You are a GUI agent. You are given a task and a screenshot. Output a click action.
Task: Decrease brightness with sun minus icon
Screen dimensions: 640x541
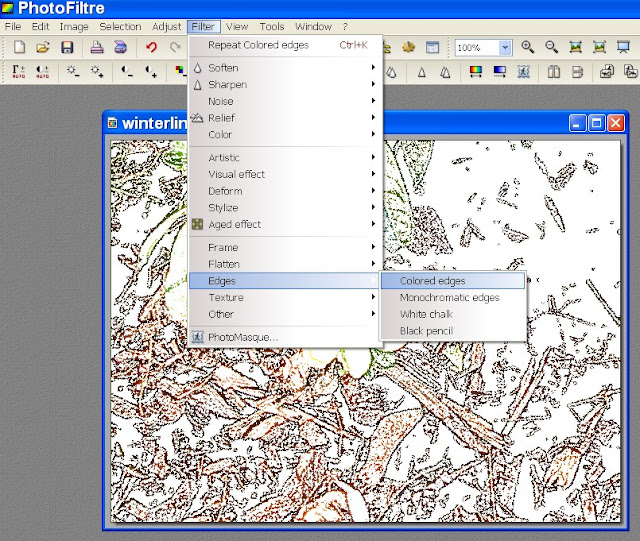click(73, 72)
